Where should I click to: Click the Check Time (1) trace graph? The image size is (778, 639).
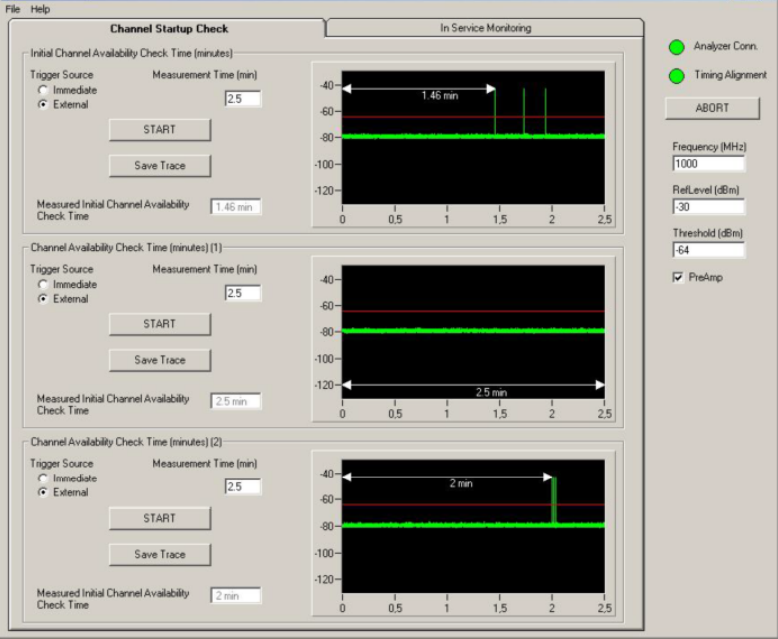473,332
